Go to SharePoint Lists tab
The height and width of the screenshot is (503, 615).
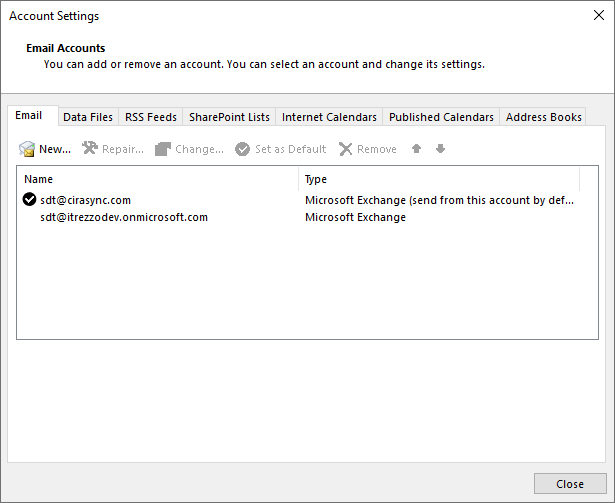click(229, 117)
